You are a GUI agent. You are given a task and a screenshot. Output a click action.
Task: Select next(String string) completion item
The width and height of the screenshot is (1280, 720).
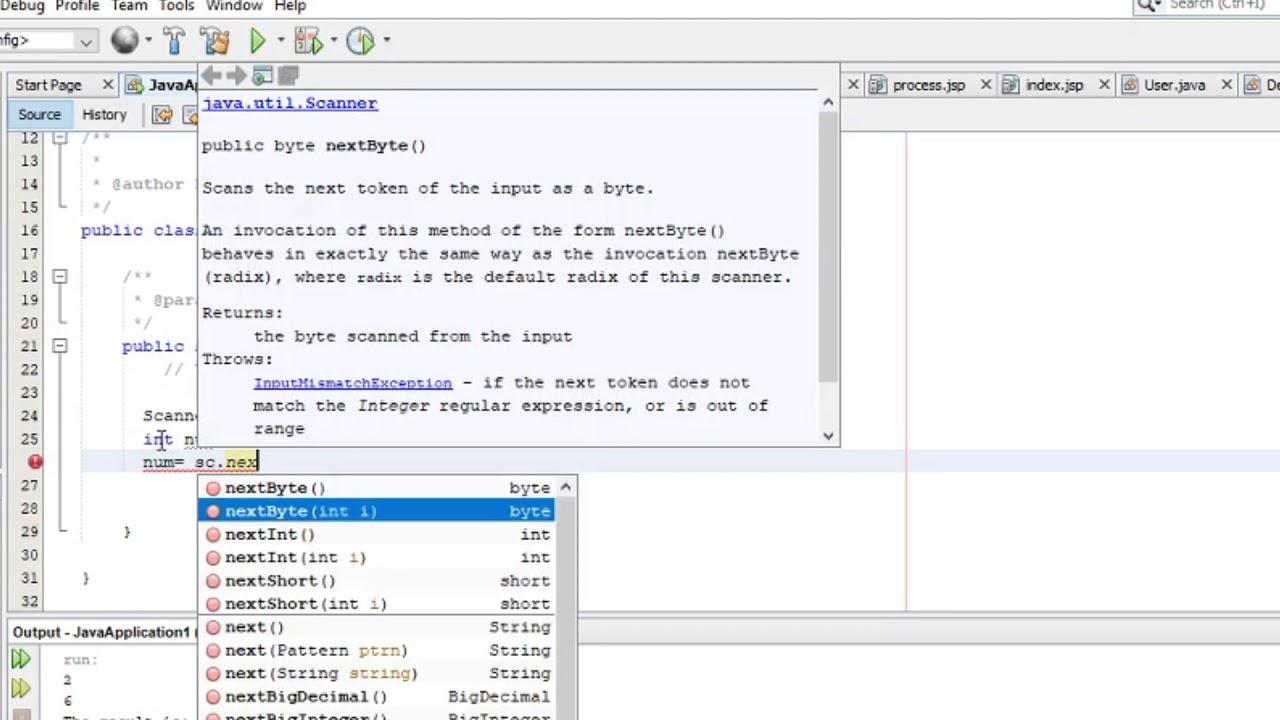(377, 673)
